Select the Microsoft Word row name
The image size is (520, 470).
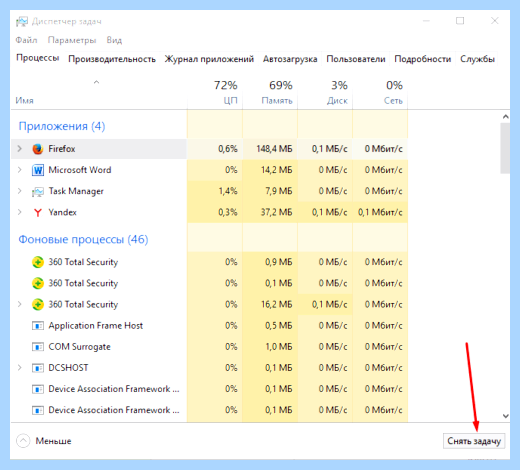80,170
